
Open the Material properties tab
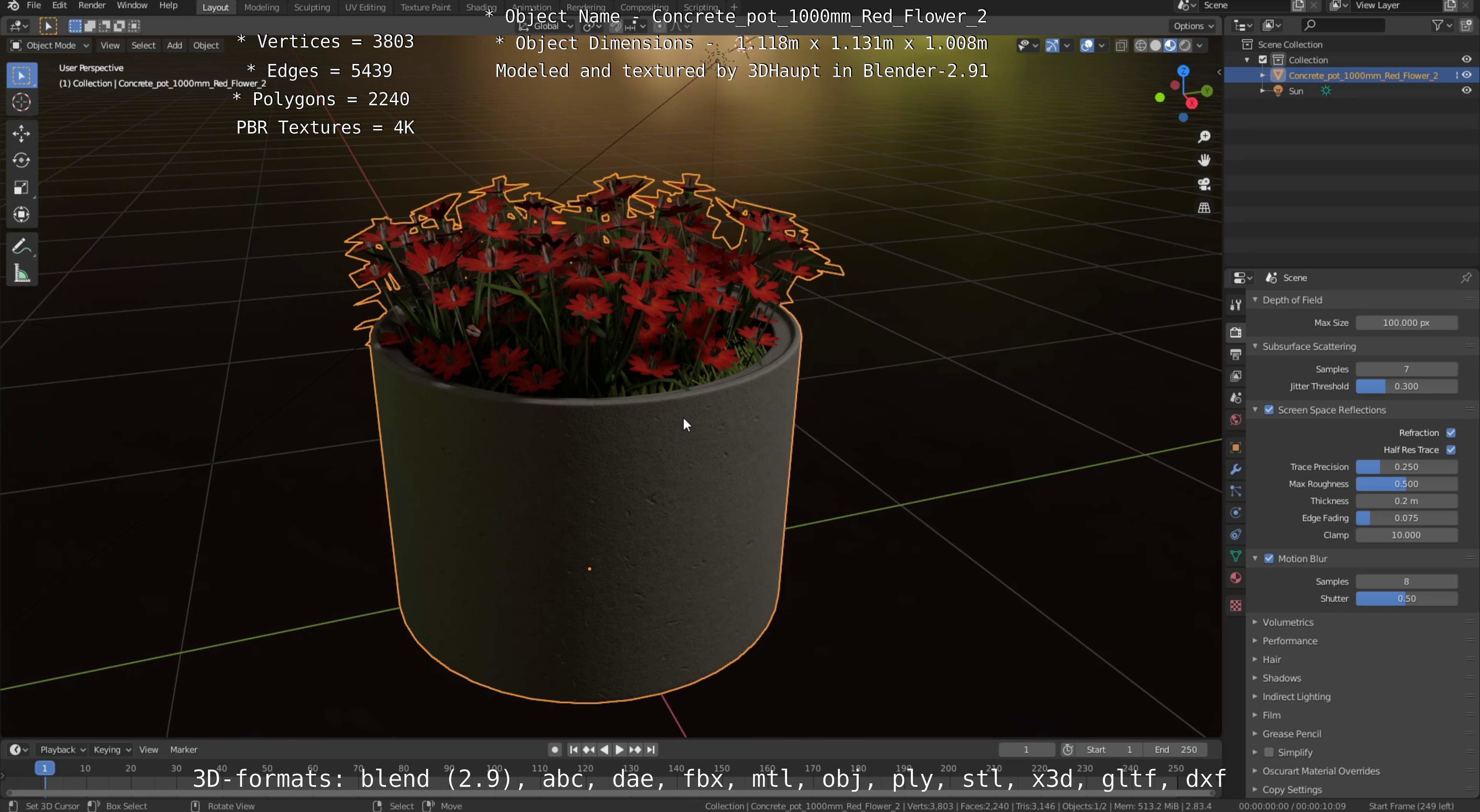1235,578
